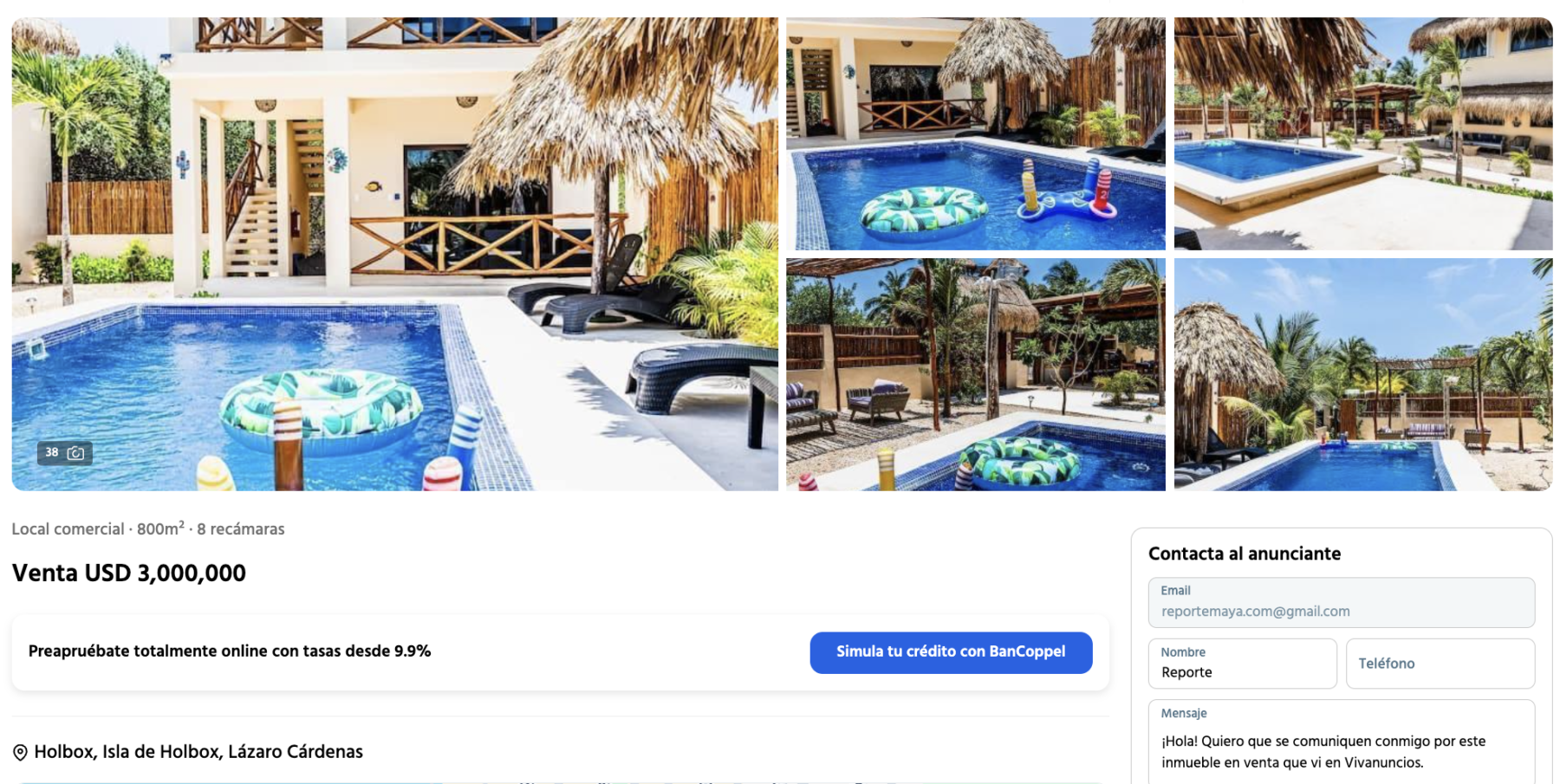The image size is (1560, 784).
Task: Click the Teléfono input field
Action: tap(1440, 664)
